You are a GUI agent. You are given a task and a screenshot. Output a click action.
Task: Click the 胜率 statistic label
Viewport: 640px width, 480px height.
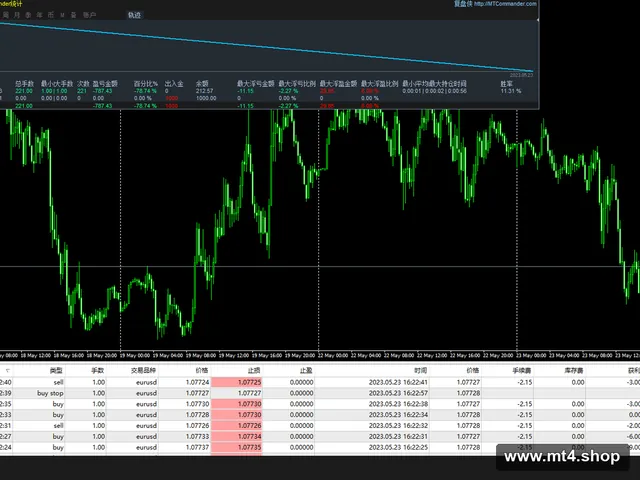[507, 84]
